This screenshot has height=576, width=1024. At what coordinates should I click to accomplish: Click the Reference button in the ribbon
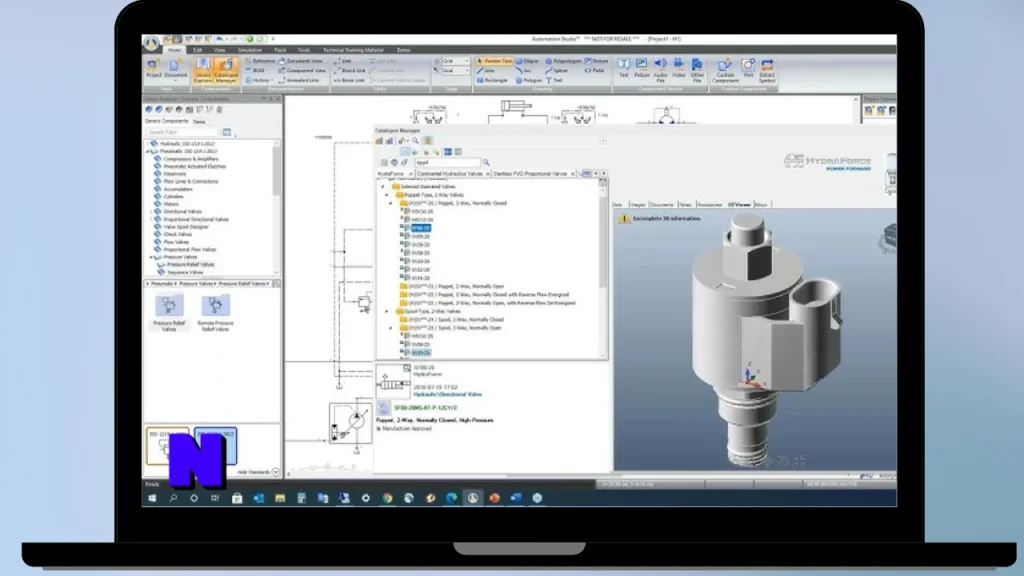point(260,61)
